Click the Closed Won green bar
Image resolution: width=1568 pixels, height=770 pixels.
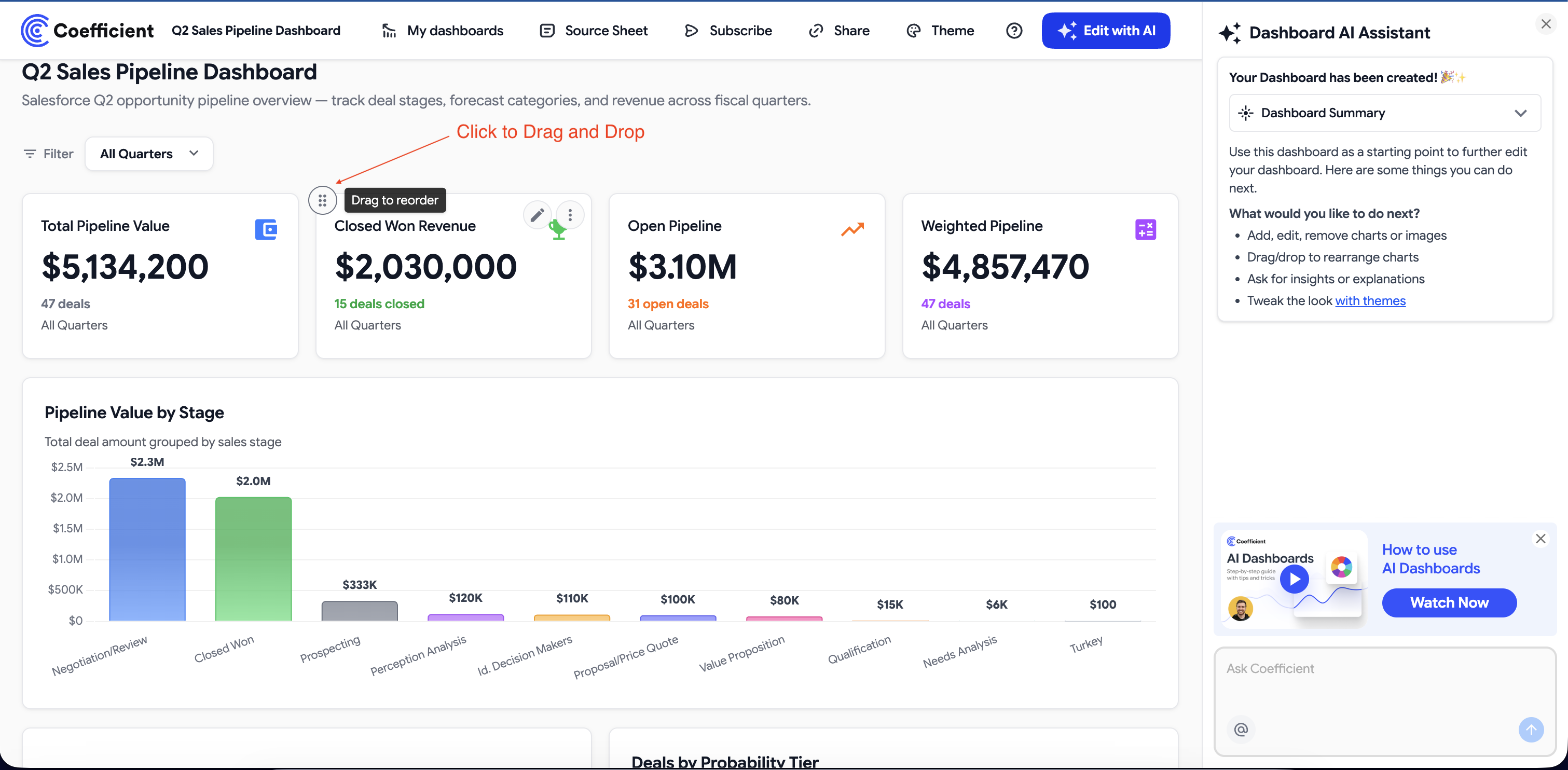[253, 559]
